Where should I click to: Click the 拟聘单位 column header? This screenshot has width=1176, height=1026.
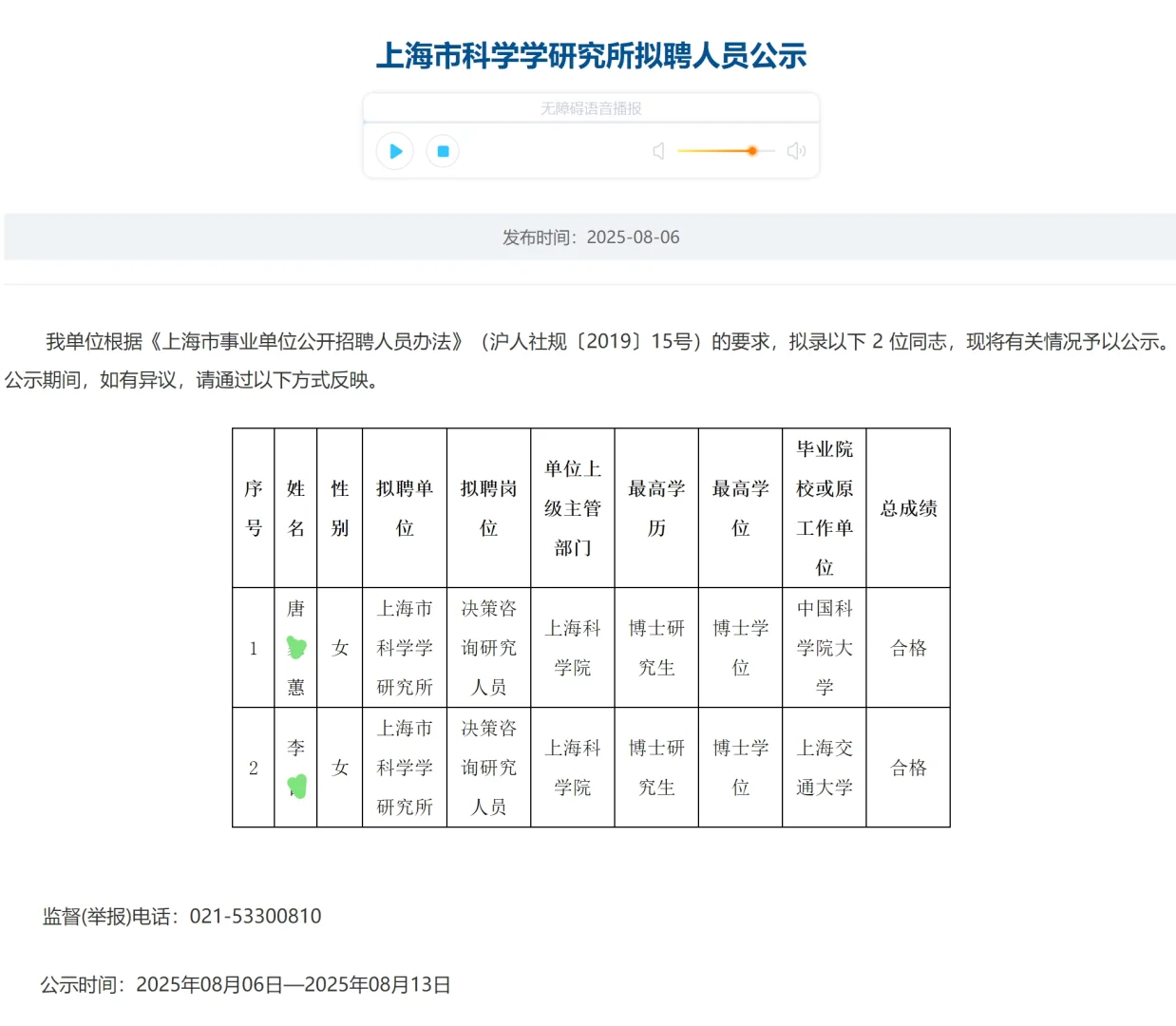(405, 508)
